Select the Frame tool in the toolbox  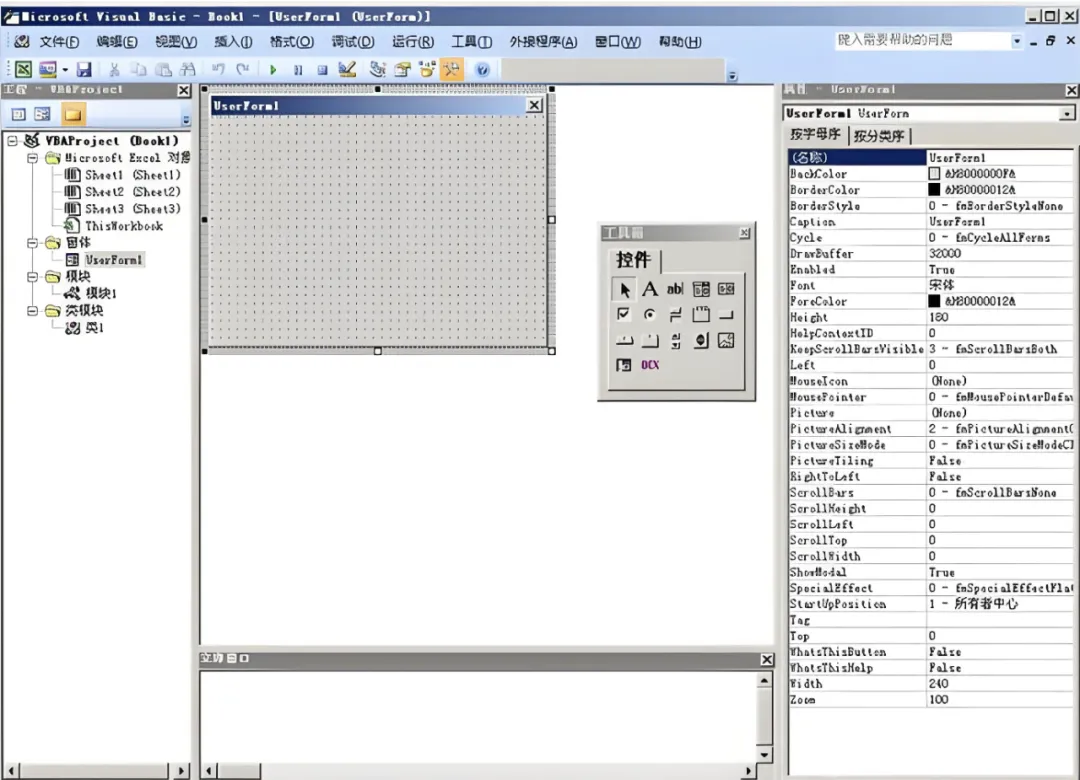click(x=701, y=315)
